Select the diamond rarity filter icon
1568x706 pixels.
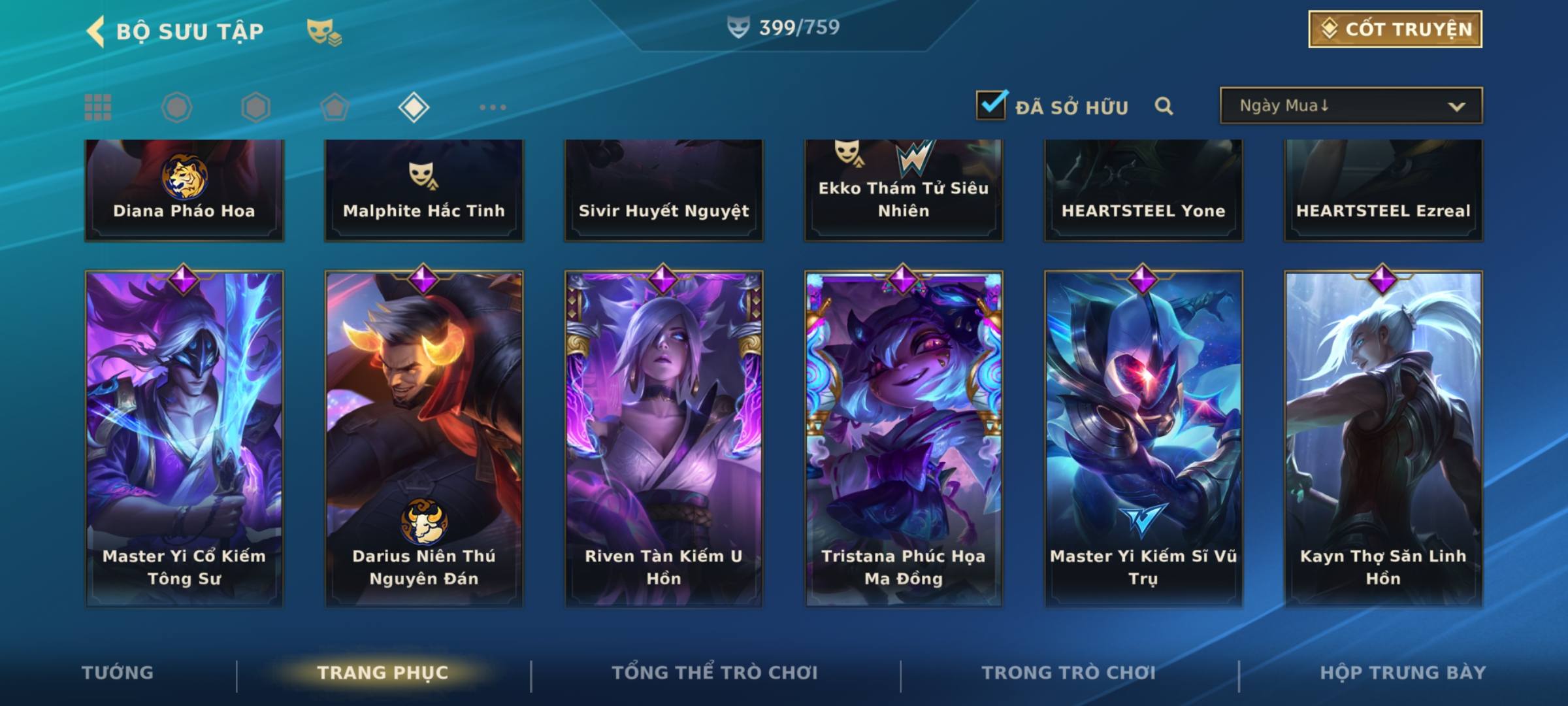click(414, 107)
